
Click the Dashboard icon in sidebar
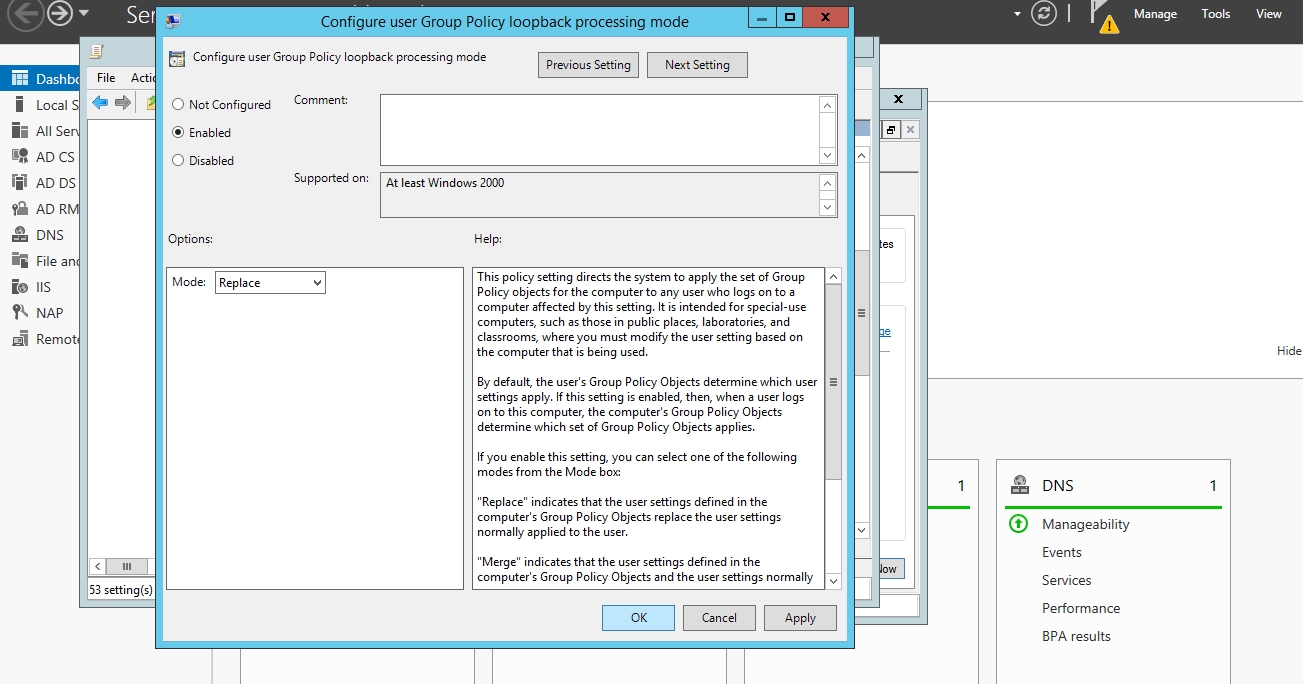19,79
